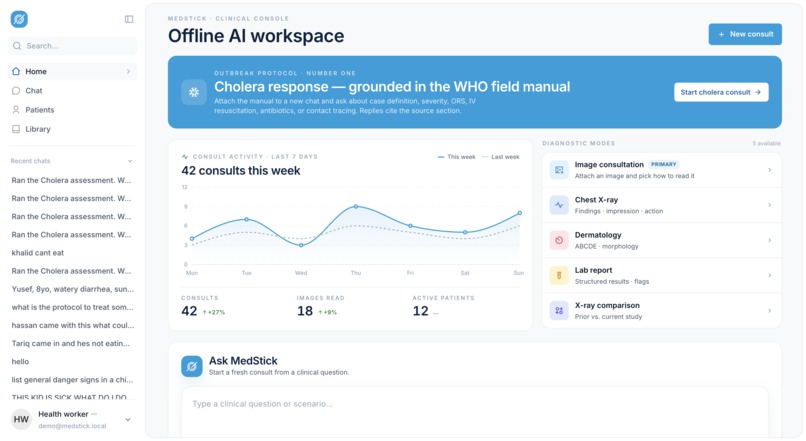806x441 pixels.
Task: Click the PRIMARY badge on Image consultation
Action: coord(664,164)
